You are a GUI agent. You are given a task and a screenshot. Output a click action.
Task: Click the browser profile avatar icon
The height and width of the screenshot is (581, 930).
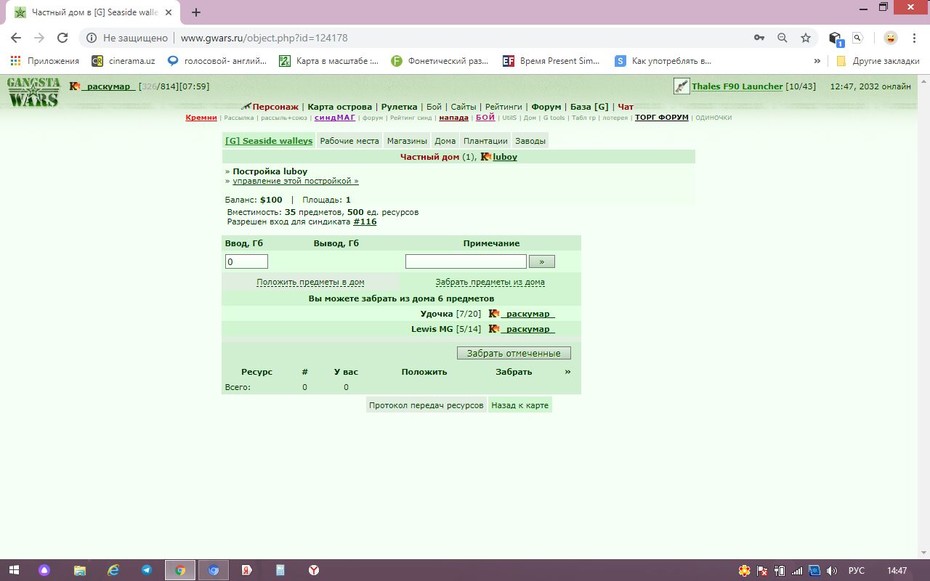coord(890,38)
